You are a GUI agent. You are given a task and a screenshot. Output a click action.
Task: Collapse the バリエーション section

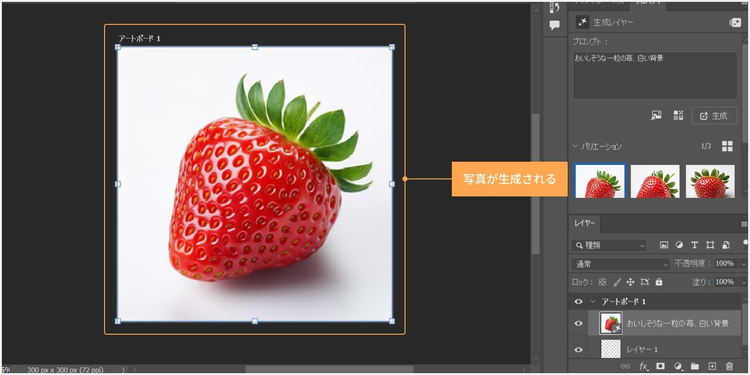pos(575,146)
